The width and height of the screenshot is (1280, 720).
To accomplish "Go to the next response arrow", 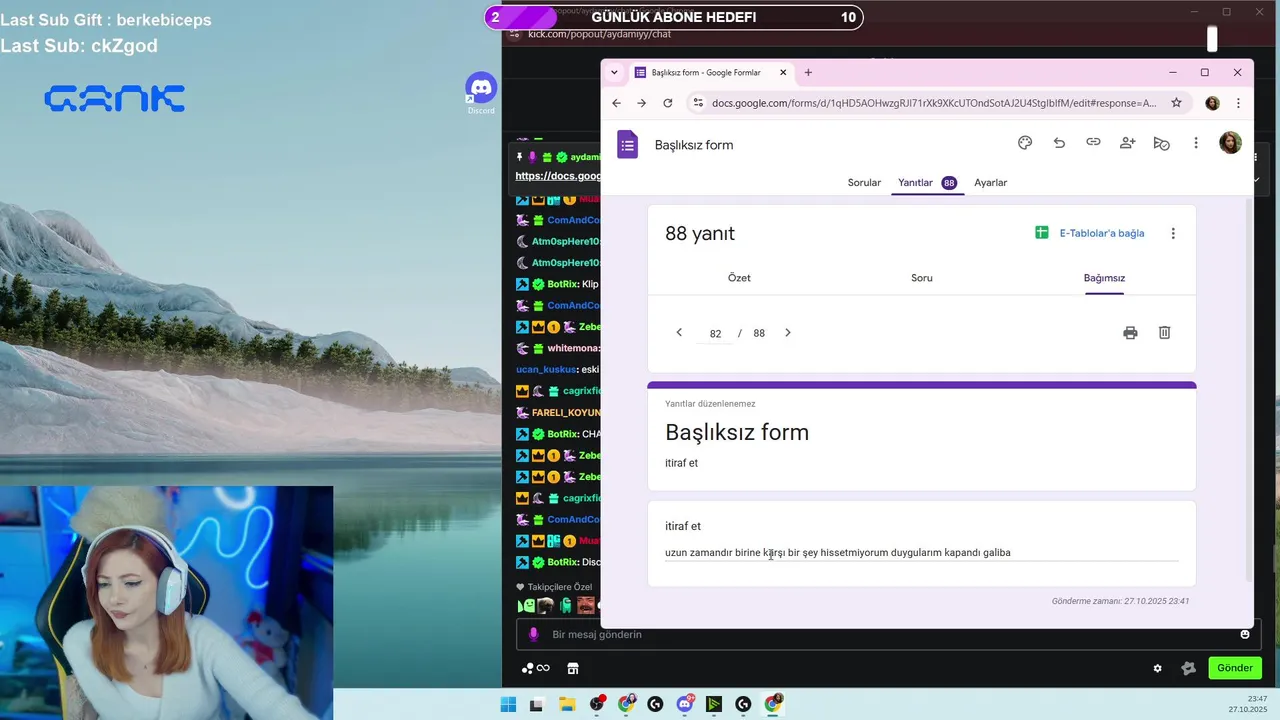I will click(x=787, y=333).
